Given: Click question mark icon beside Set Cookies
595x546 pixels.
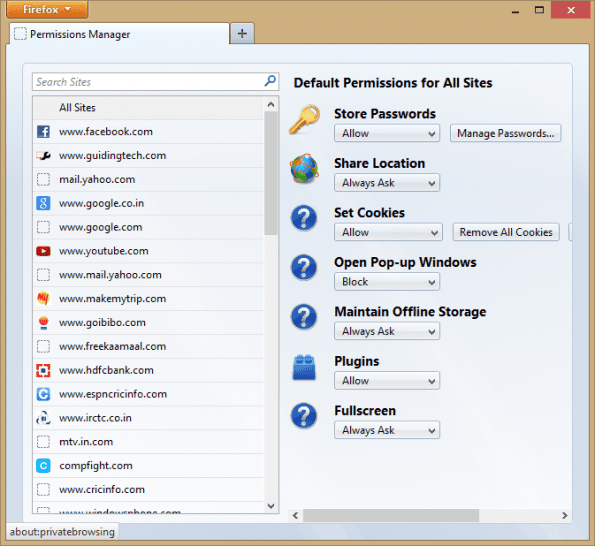Looking at the screenshot, I should (x=304, y=218).
